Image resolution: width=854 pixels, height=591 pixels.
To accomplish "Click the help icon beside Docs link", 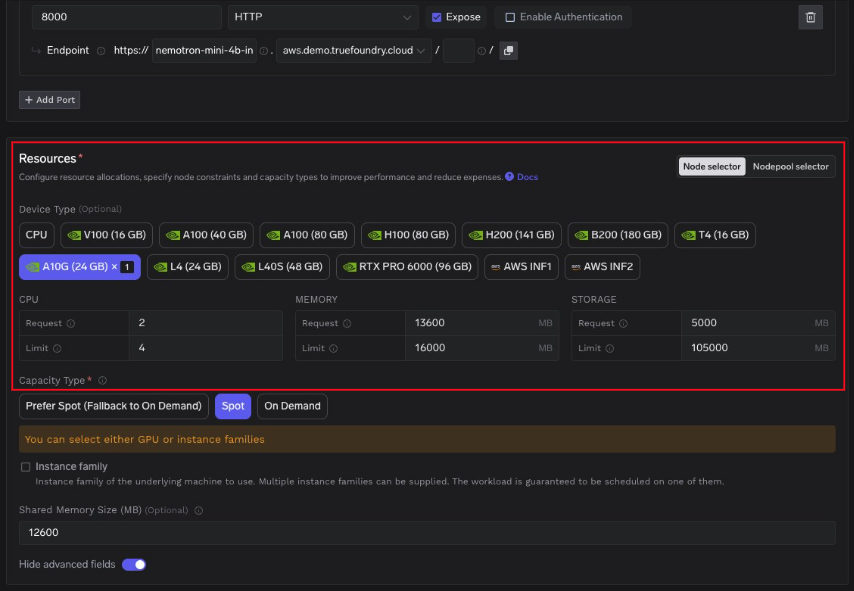I will click(509, 176).
